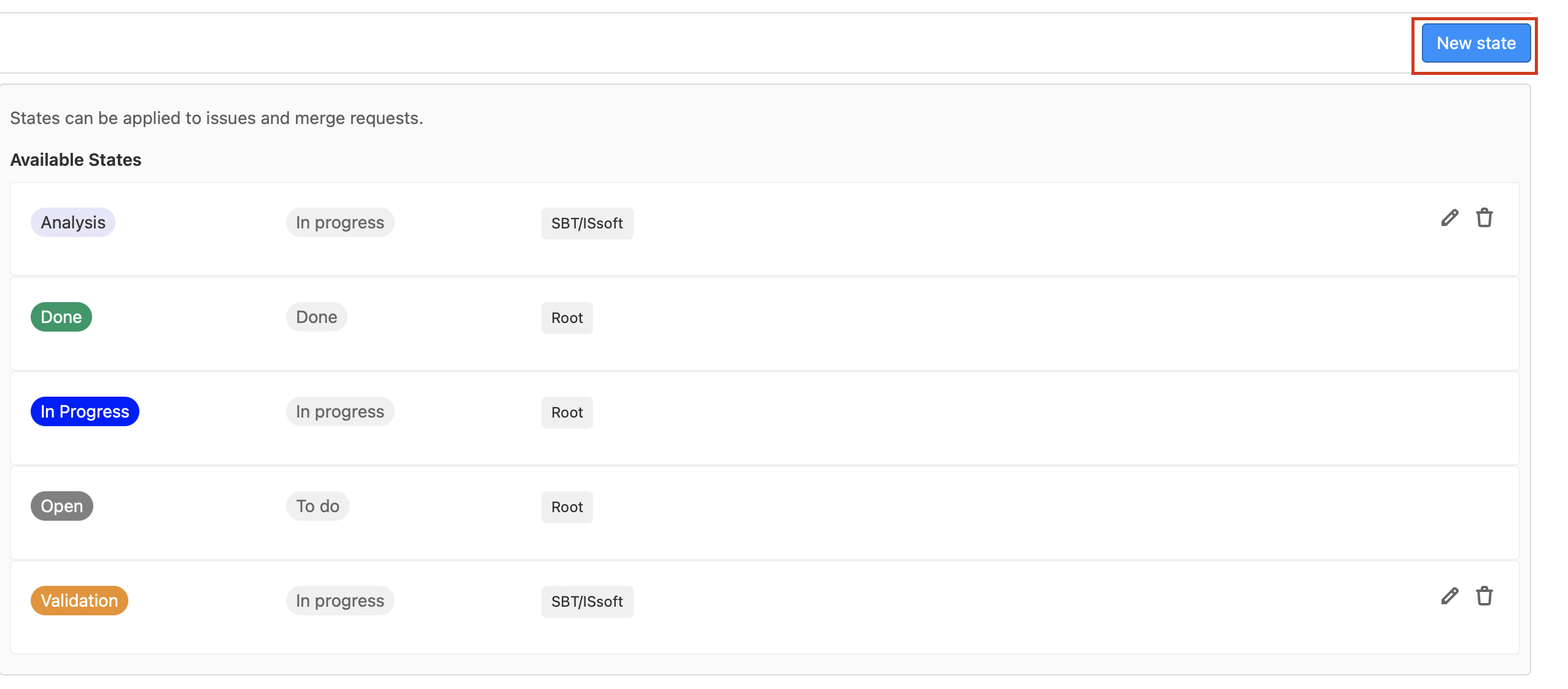1568x689 pixels.
Task: Click the Root tag in Open row
Action: pyautogui.click(x=567, y=507)
